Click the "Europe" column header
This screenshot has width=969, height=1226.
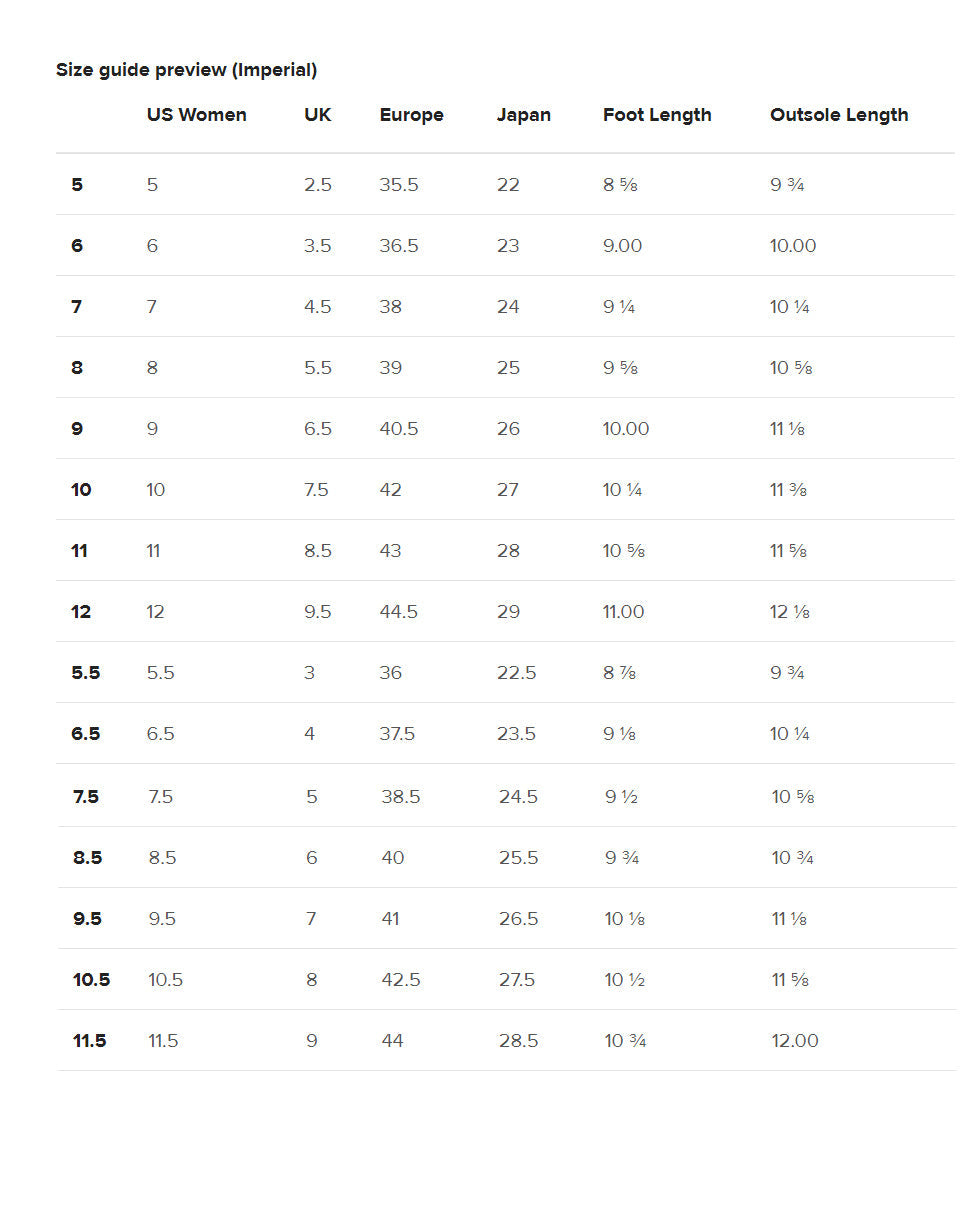pyautogui.click(x=411, y=115)
